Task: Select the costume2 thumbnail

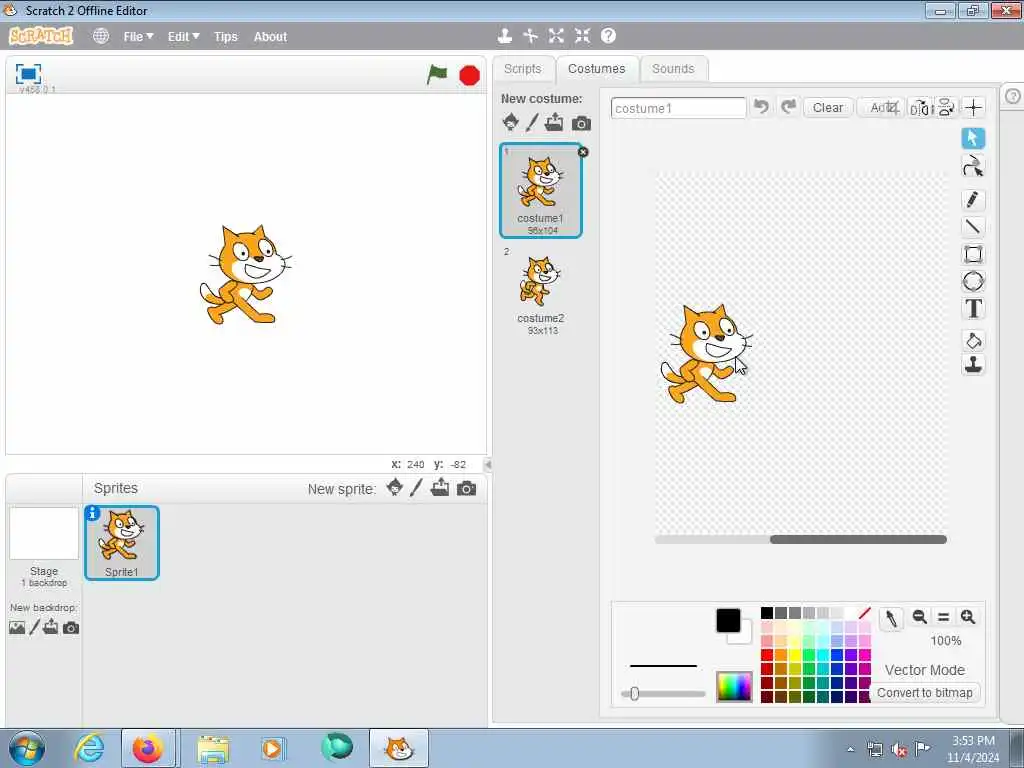Action: pyautogui.click(x=541, y=291)
